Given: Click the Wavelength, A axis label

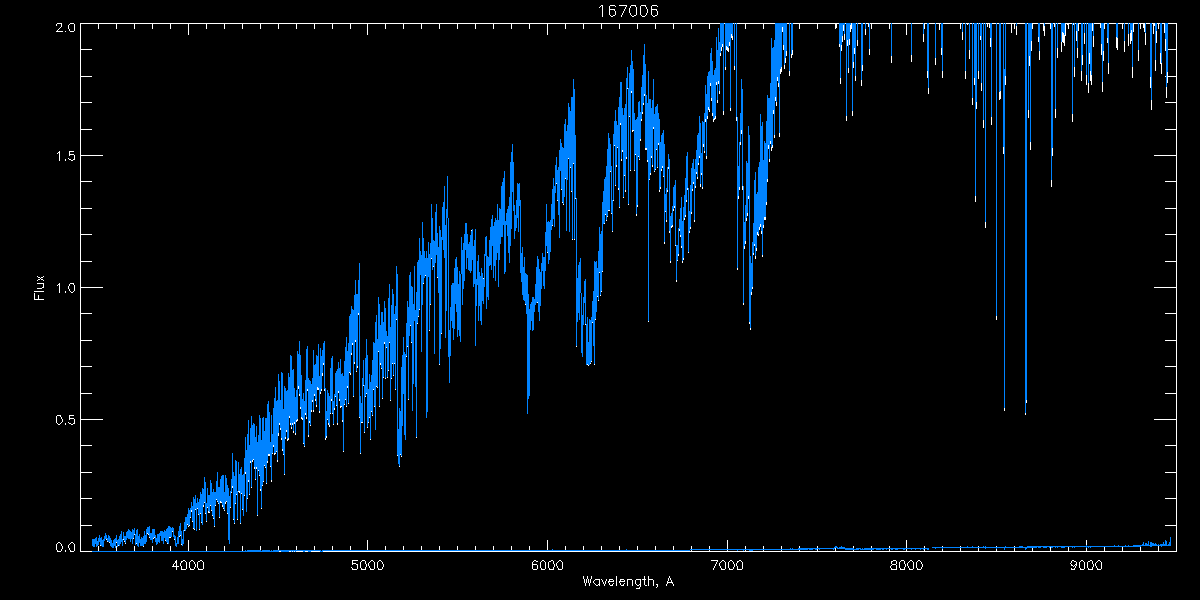Looking at the screenshot, I should (628, 582).
